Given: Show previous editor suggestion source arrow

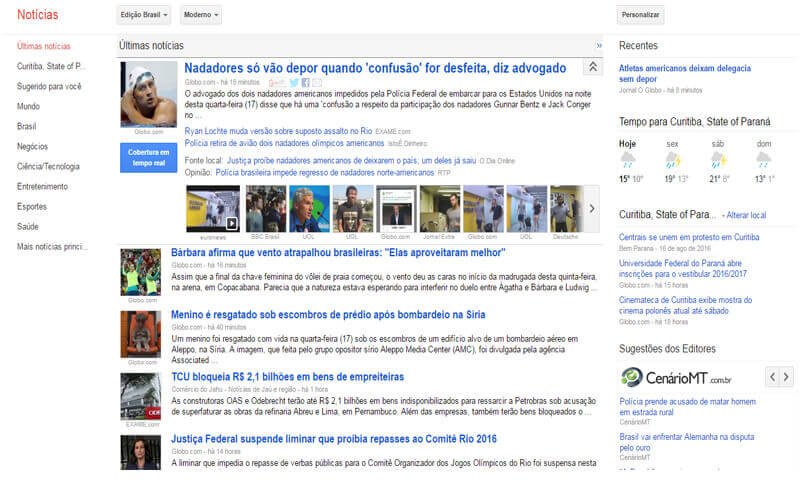Looking at the screenshot, I should click(772, 377).
